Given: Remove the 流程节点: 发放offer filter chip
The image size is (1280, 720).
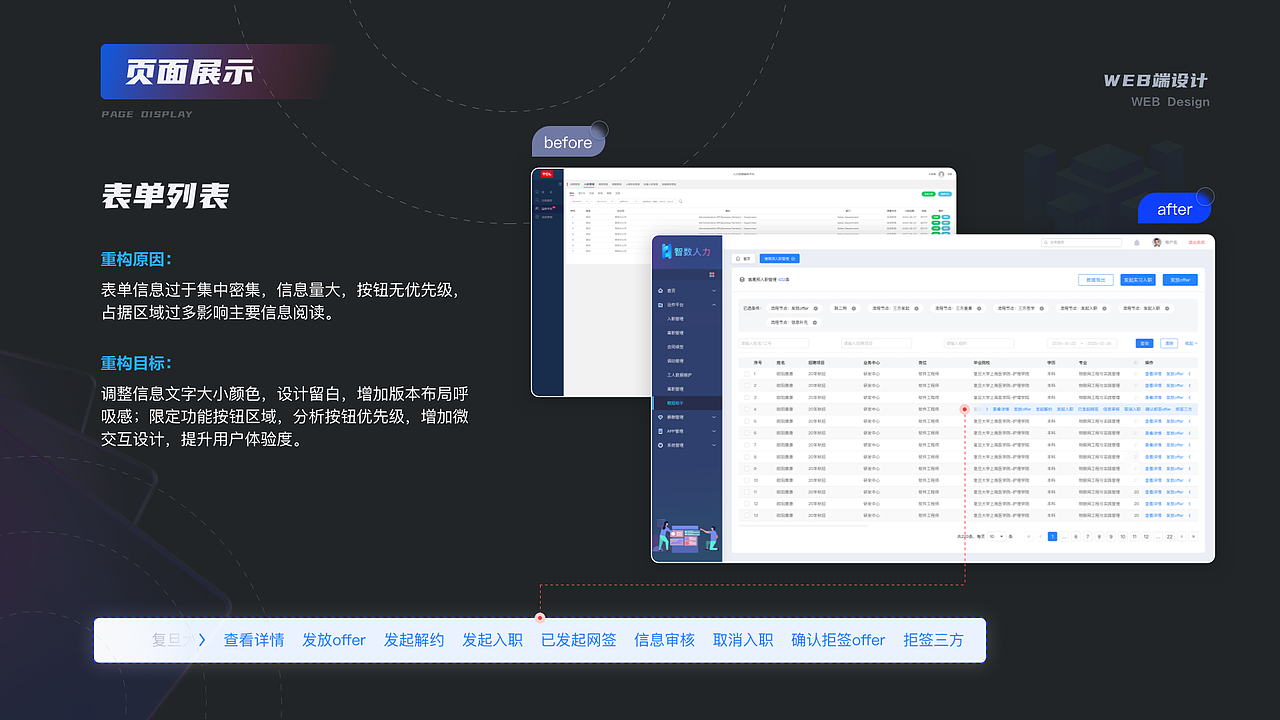Looking at the screenshot, I should point(816,308).
